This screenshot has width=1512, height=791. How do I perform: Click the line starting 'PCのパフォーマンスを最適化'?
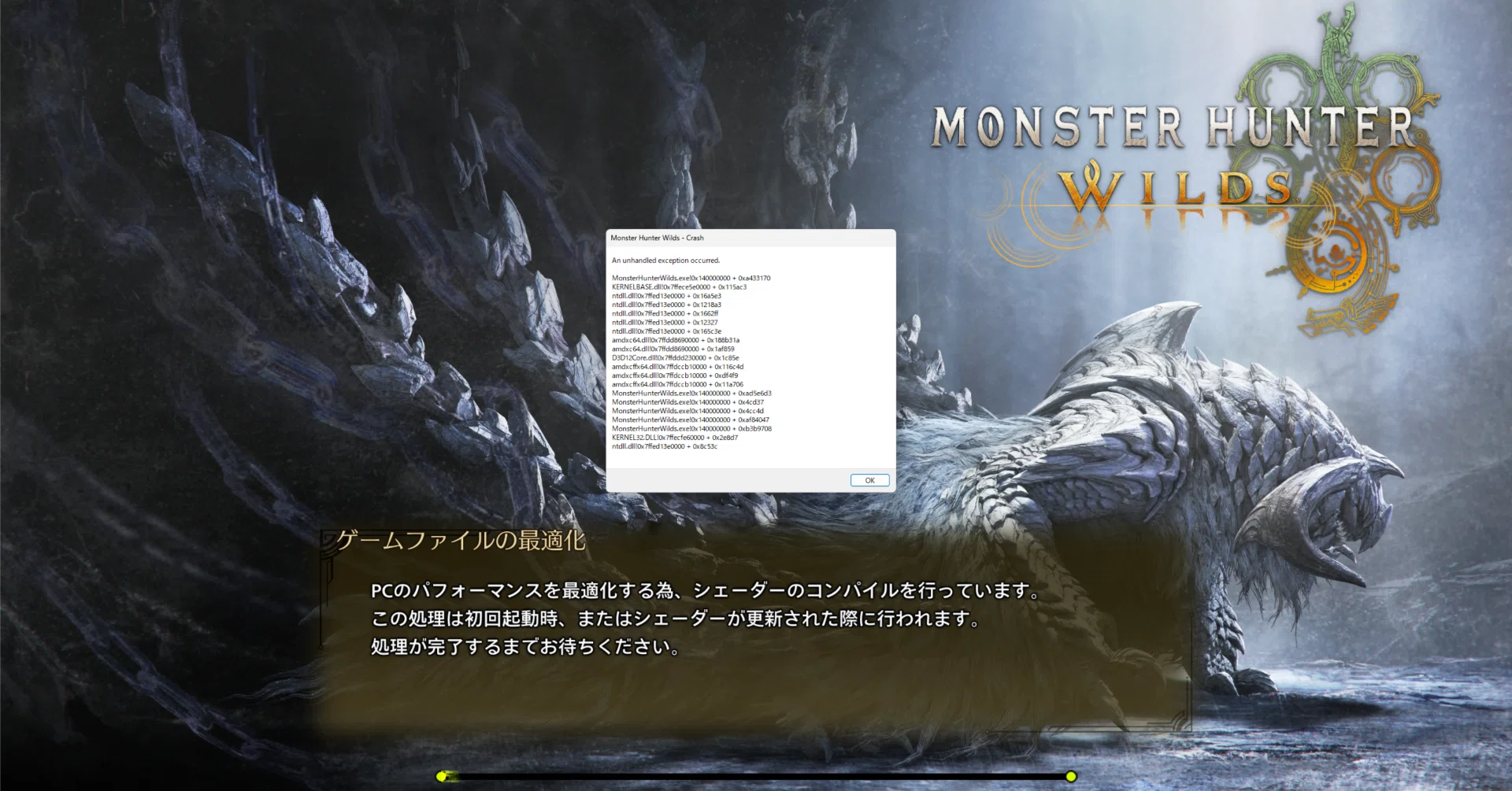point(706,590)
